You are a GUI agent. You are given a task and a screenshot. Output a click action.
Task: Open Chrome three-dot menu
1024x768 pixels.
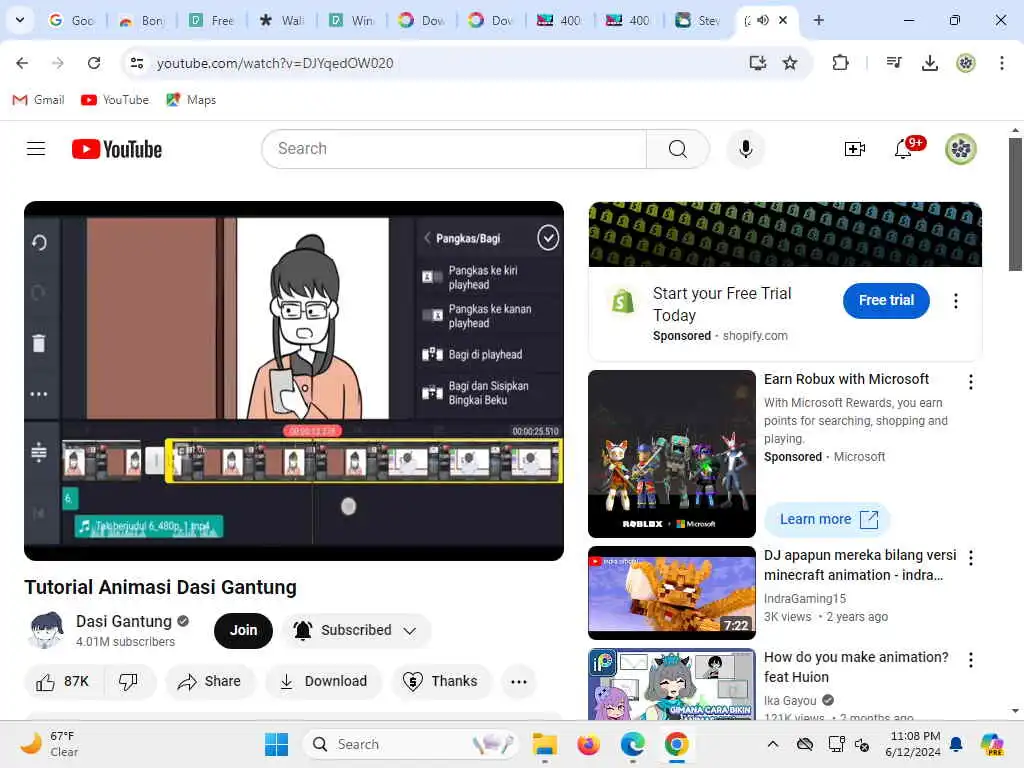pyautogui.click(x=1002, y=63)
